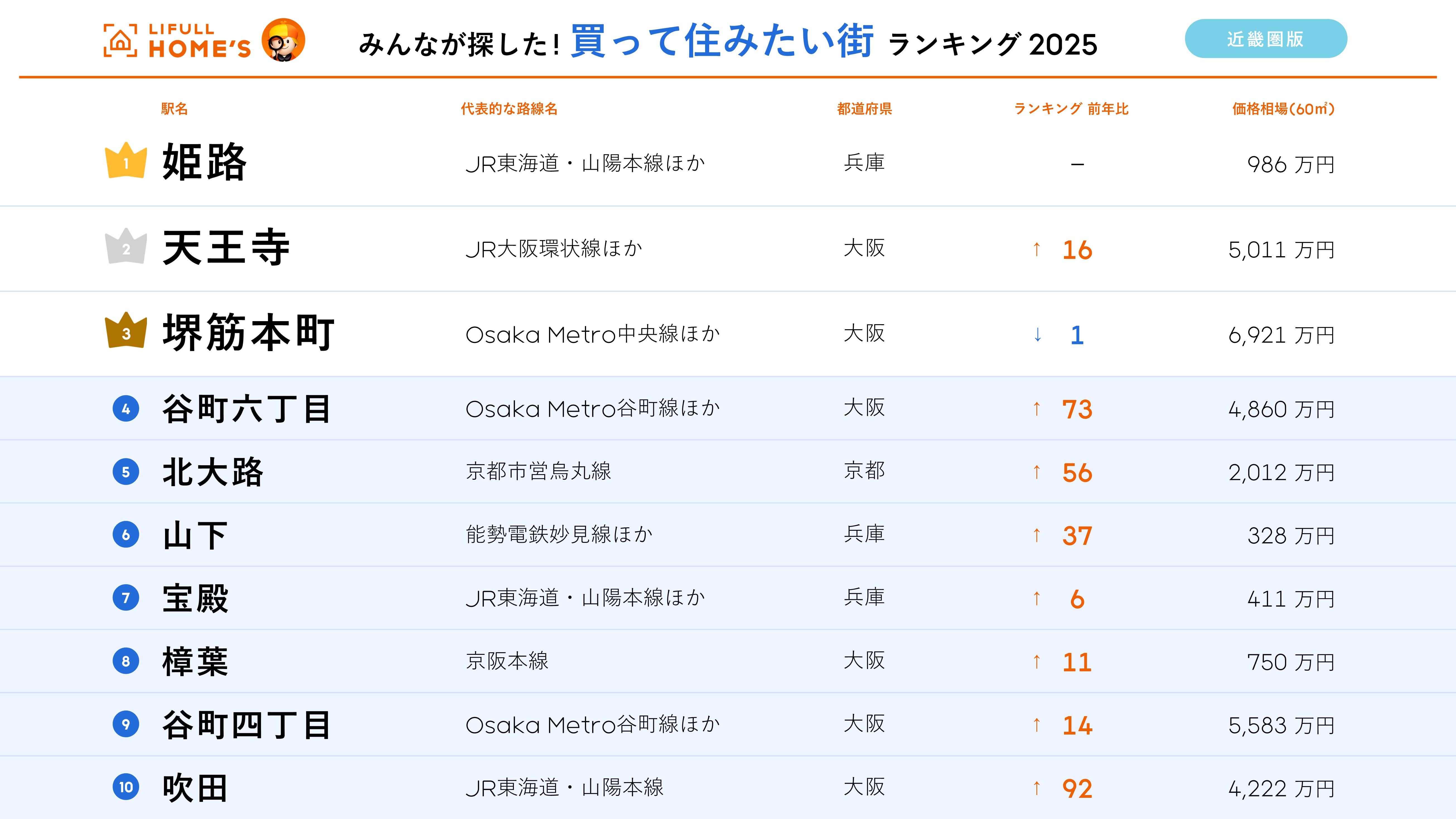The width and height of the screenshot is (1456, 819).
Task: Click the 価格相場(60㎡) column header
Action: tap(1283, 108)
